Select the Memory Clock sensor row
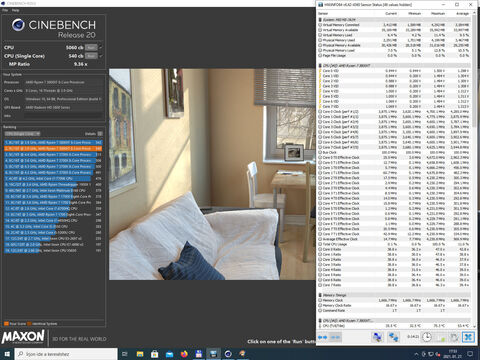Screen dimensions: 480x360 395,300
